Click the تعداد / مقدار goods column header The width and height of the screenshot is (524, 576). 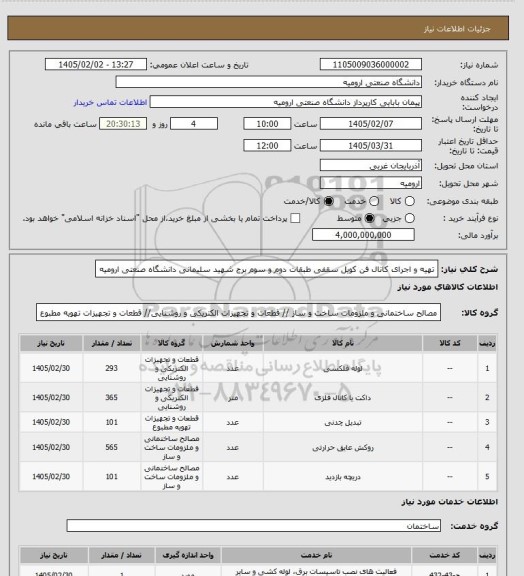pyautogui.click(x=112, y=343)
